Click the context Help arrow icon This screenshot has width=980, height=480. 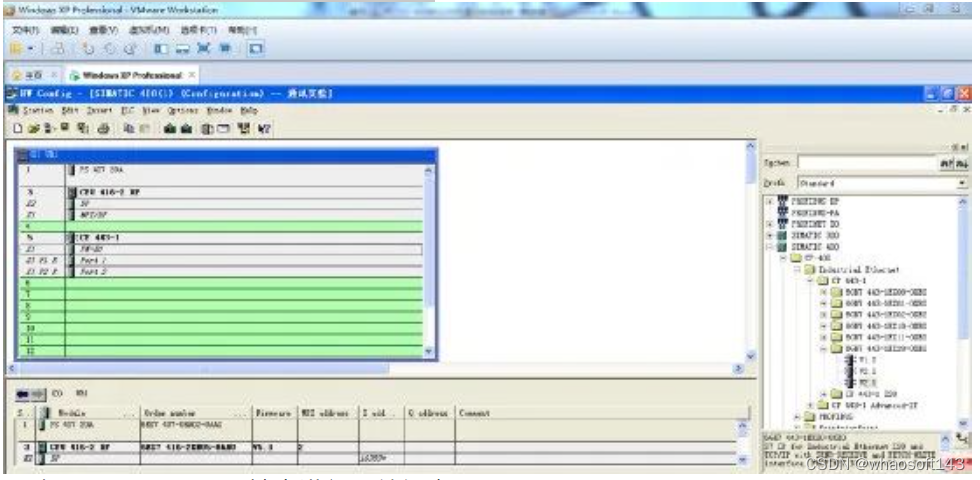[264, 129]
